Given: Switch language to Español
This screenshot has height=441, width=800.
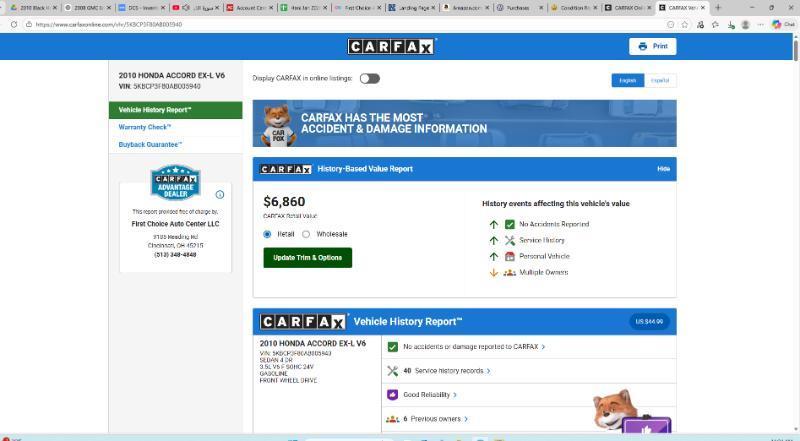Looking at the screenshot, I should click(659, 80).
